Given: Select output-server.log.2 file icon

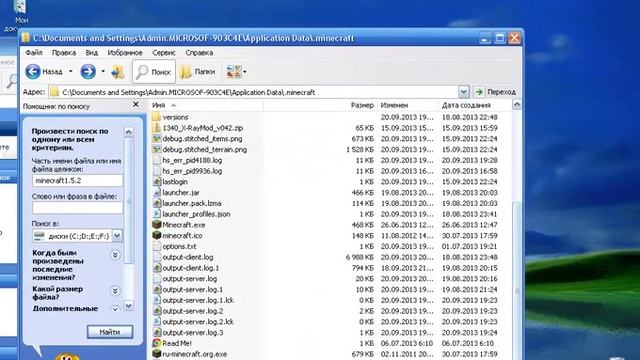Looking at the screenshot, I should [156, 311].
